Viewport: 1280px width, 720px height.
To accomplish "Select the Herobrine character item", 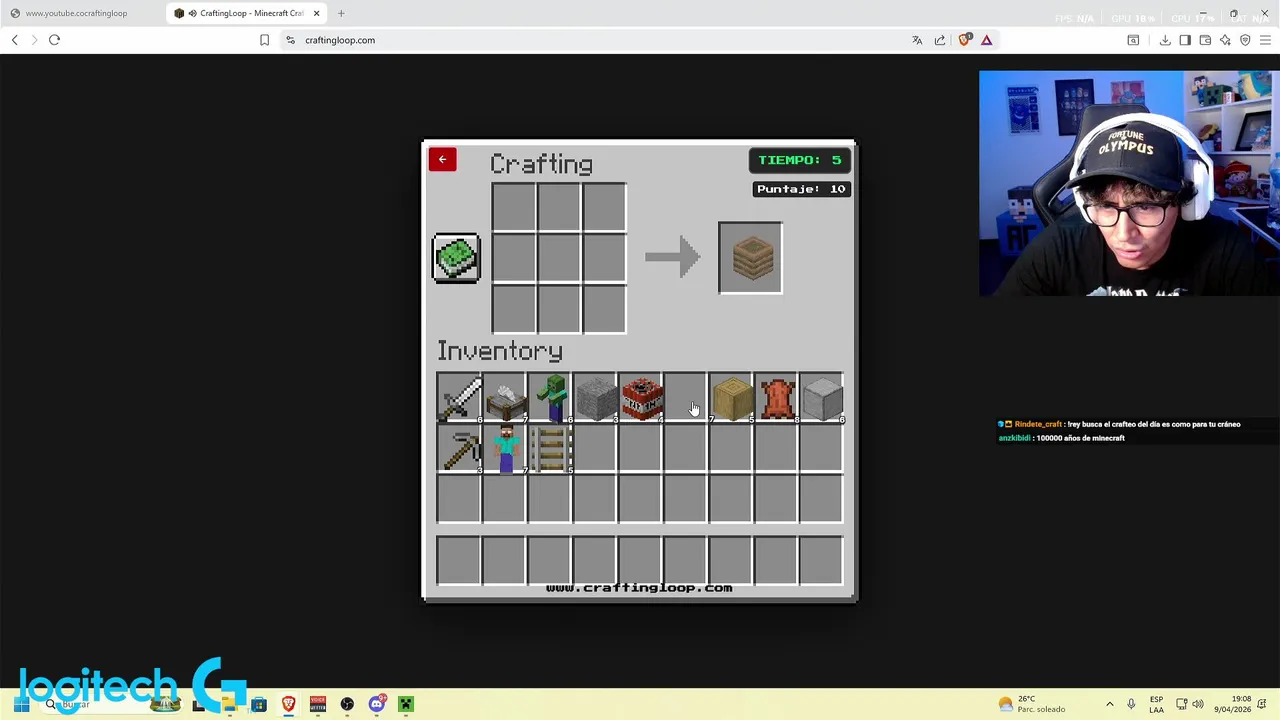I will [x=505, y=449].
